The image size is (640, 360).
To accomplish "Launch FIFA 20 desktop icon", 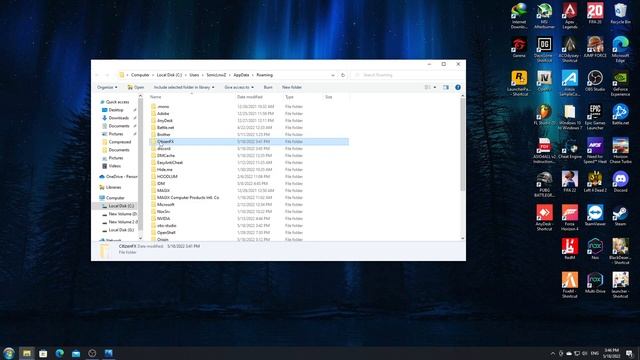I will 595,13.
